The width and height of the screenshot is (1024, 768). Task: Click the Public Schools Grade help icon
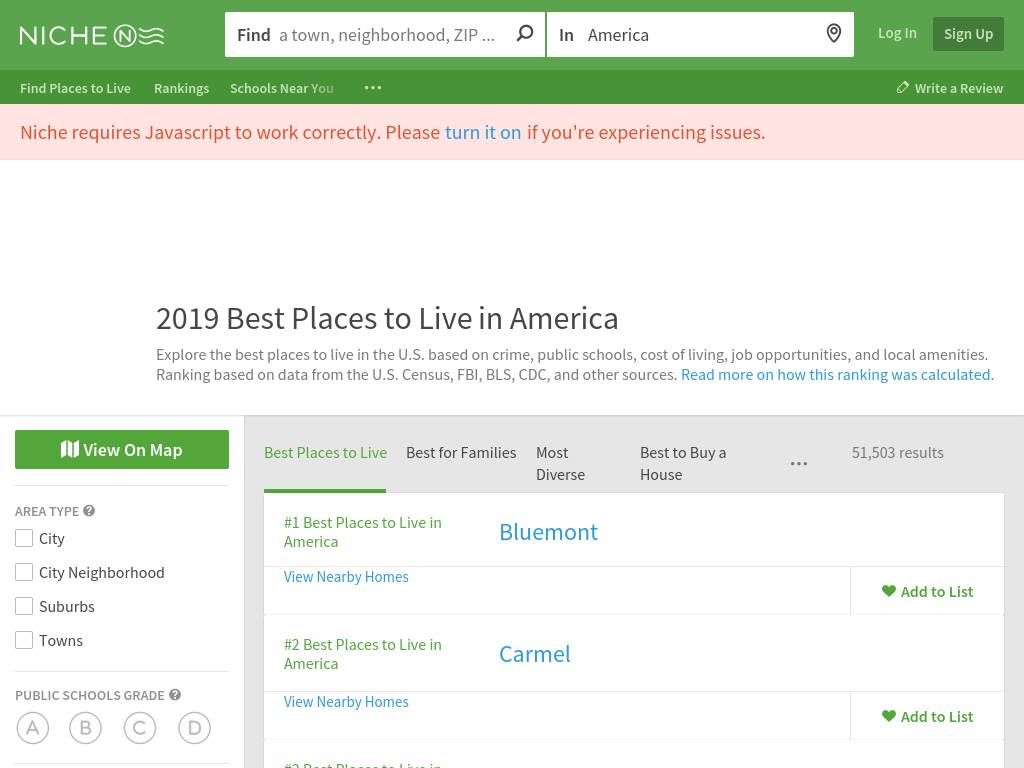[175, 695]
